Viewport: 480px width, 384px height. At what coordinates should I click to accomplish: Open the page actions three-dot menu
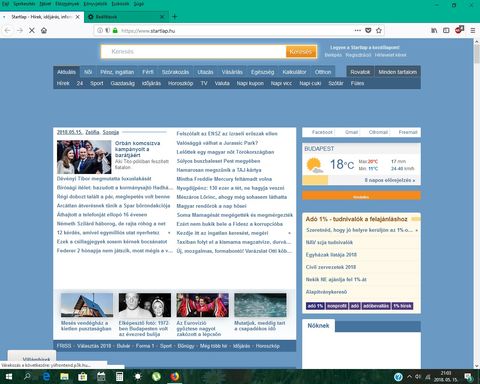tap(358, 30)
